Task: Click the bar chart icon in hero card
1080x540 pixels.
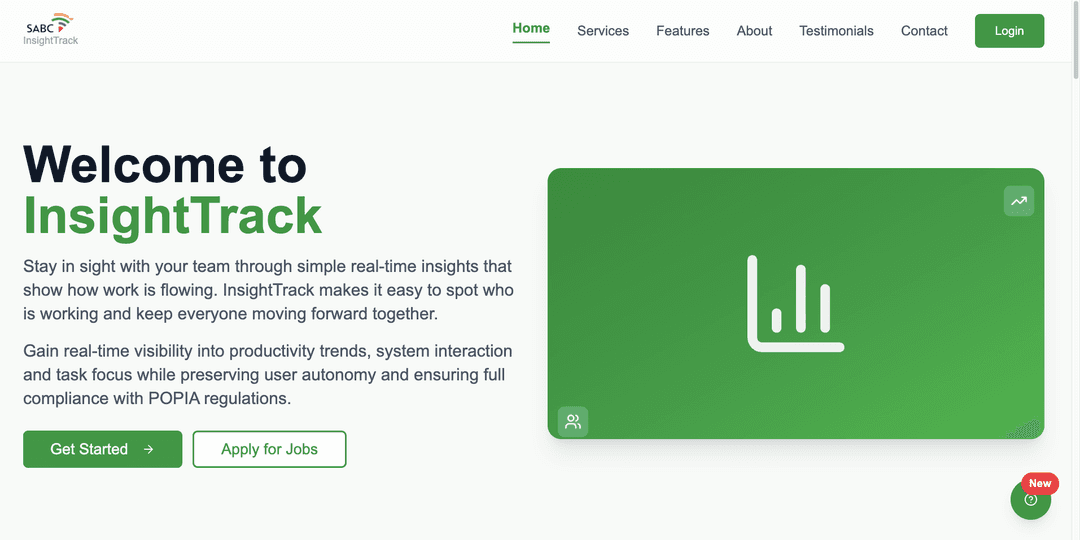Action: pyautogui.click(x=795, y=303)
